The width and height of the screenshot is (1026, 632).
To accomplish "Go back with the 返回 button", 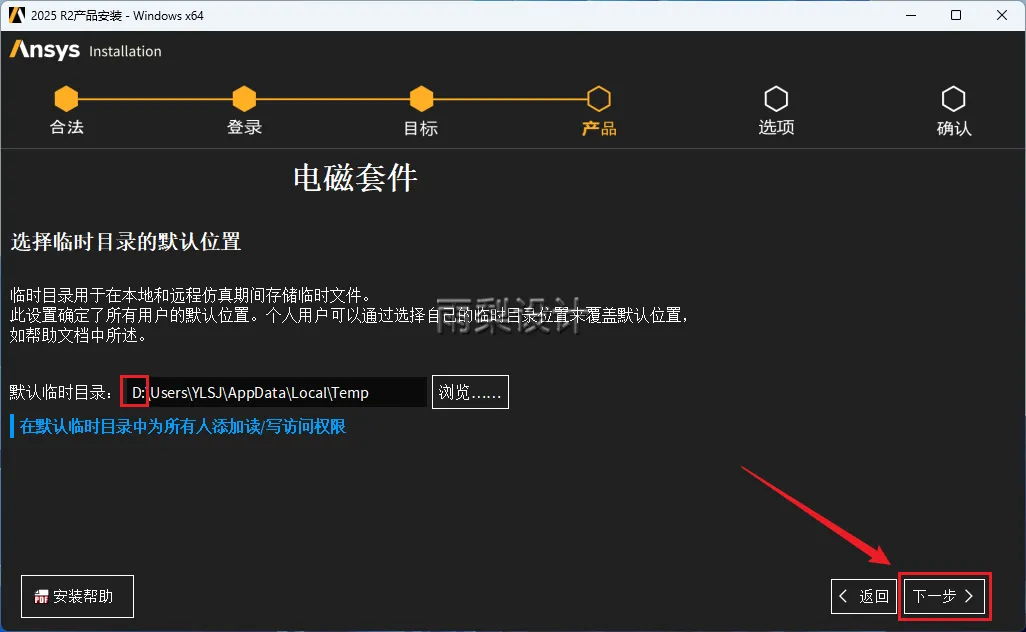I will [864, 596].
